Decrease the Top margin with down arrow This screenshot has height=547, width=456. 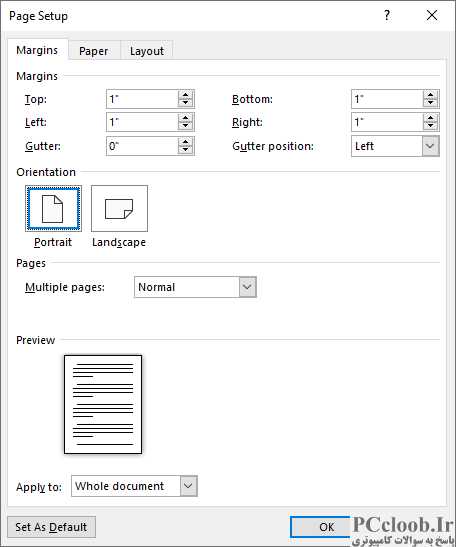click(186, 103)
